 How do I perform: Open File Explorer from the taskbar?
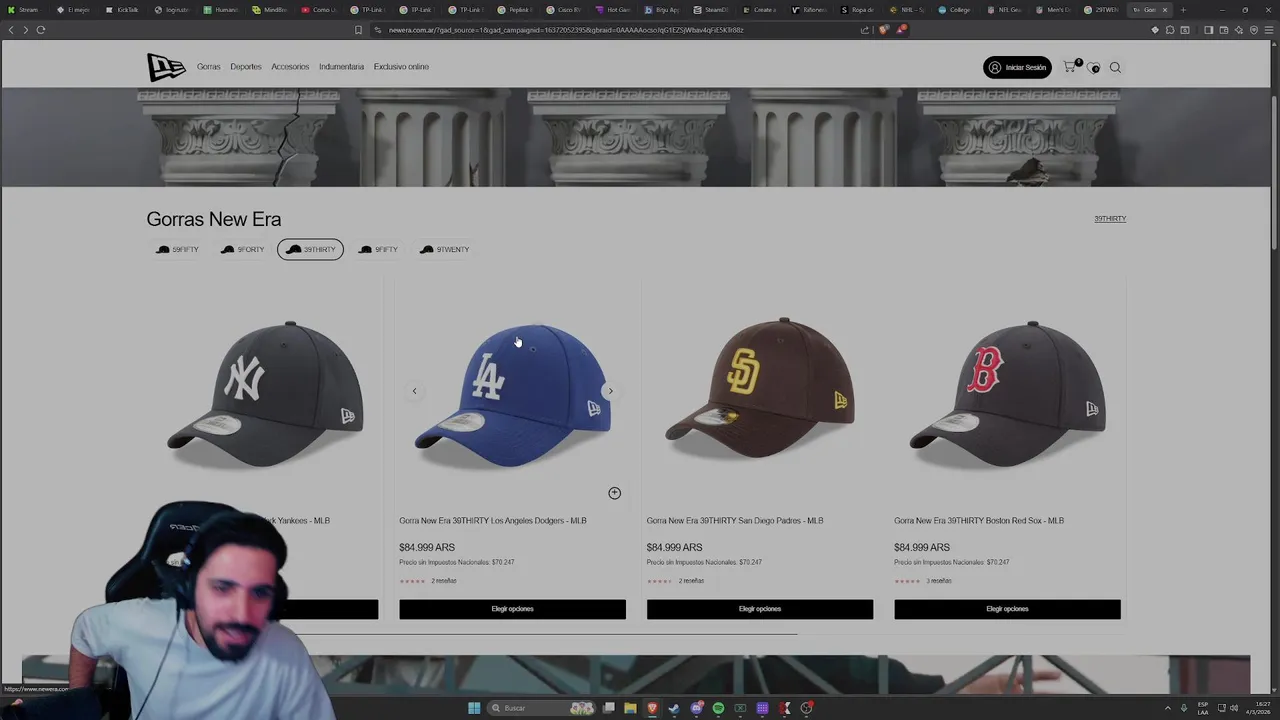[x=630, y=708]
